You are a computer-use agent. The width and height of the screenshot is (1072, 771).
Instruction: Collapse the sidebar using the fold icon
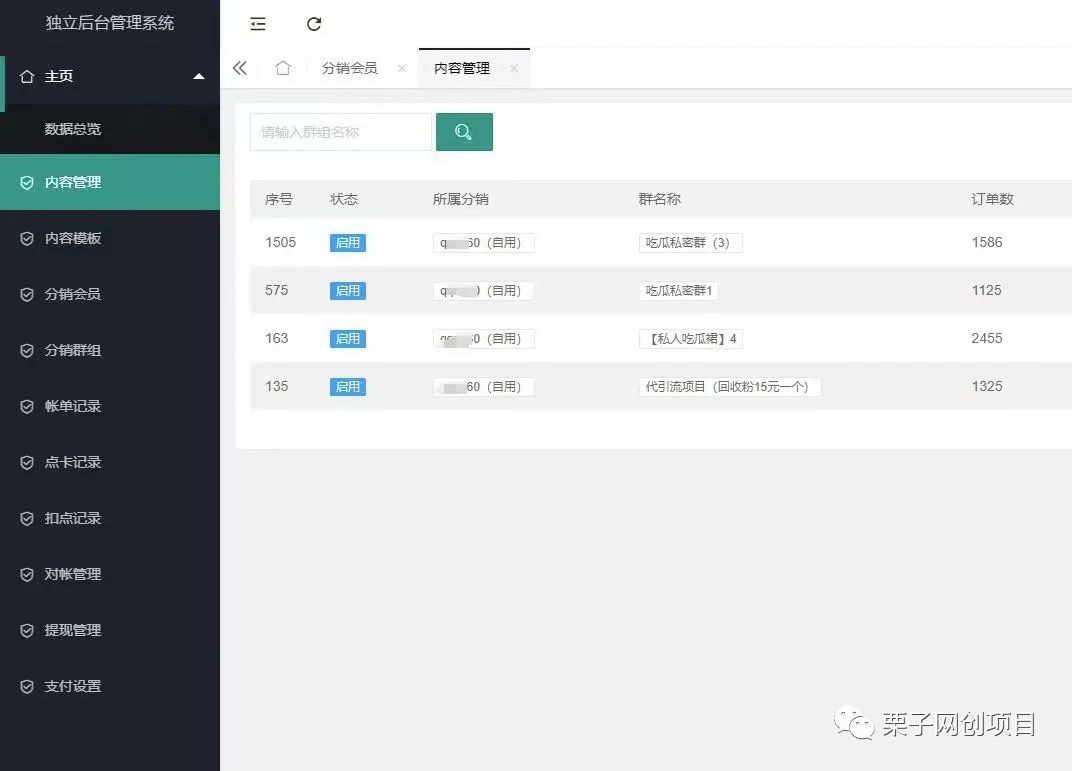258,23
